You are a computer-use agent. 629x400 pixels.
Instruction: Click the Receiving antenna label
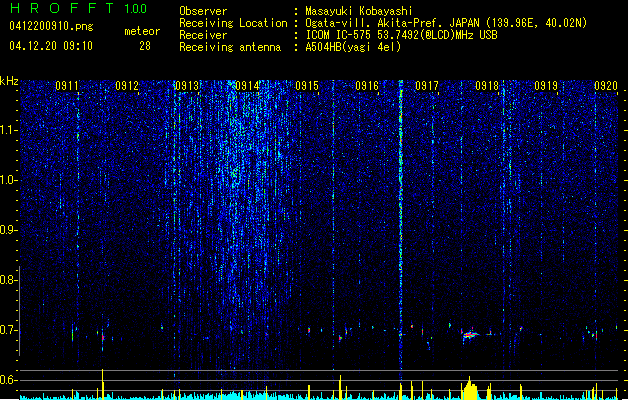[230, 47]
